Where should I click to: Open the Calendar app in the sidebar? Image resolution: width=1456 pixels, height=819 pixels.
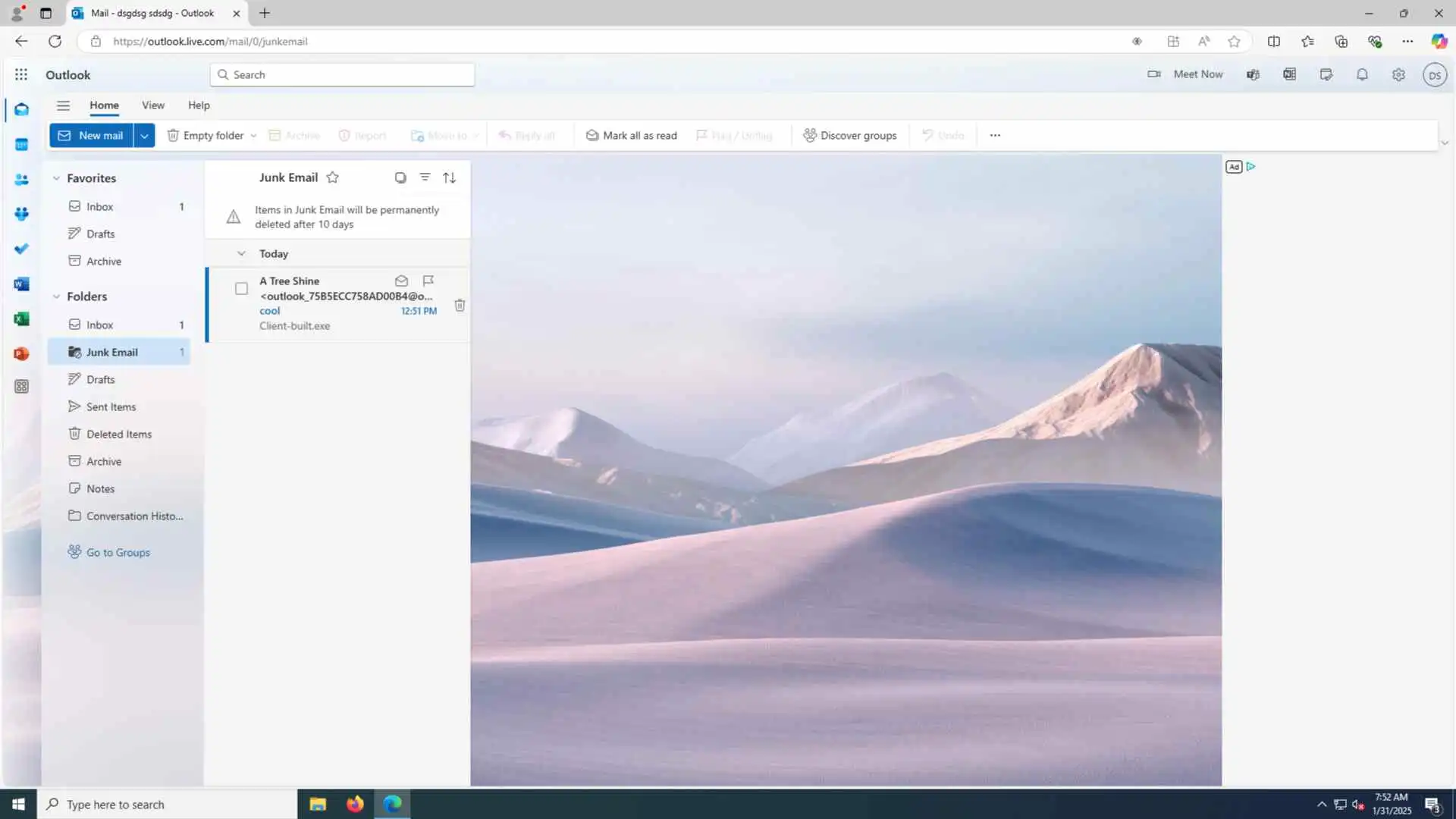point(21,144)
